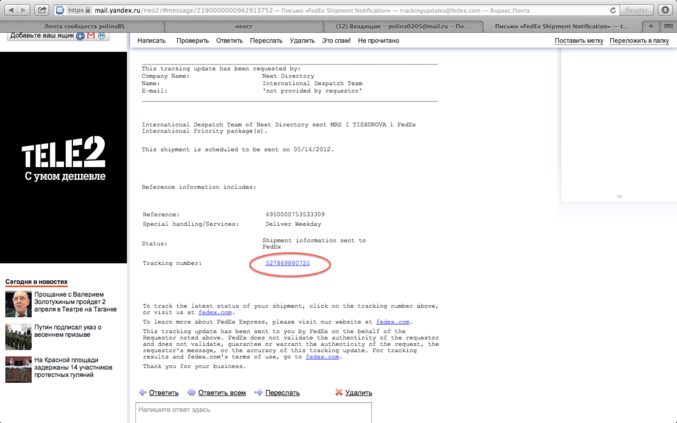
Task: Open Переложить в папку menu
Action: 639,41
